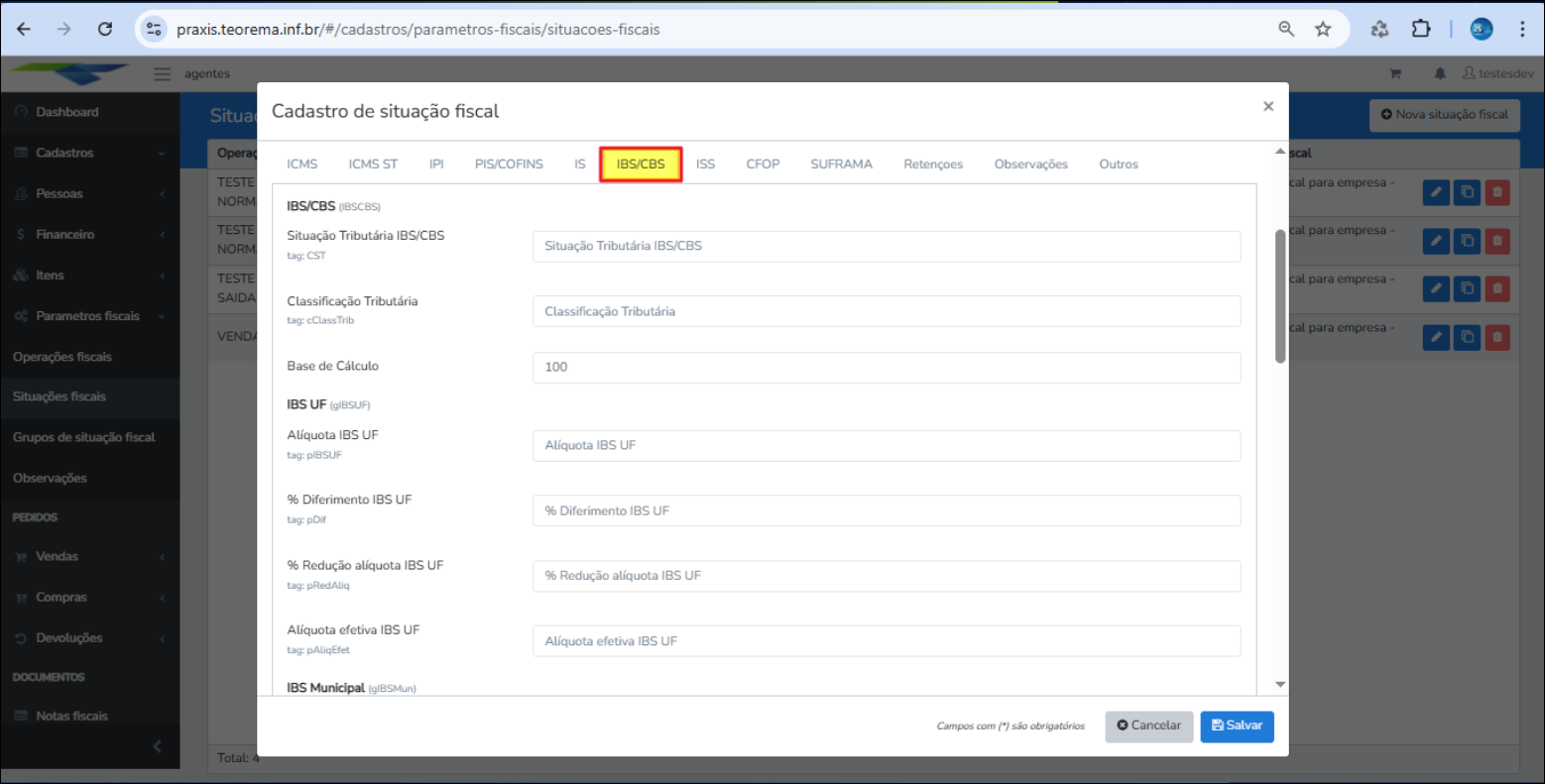Expand the Financeiro sidebar menu
Viewport: 1545px width, 784px height.
click(89, 235)
